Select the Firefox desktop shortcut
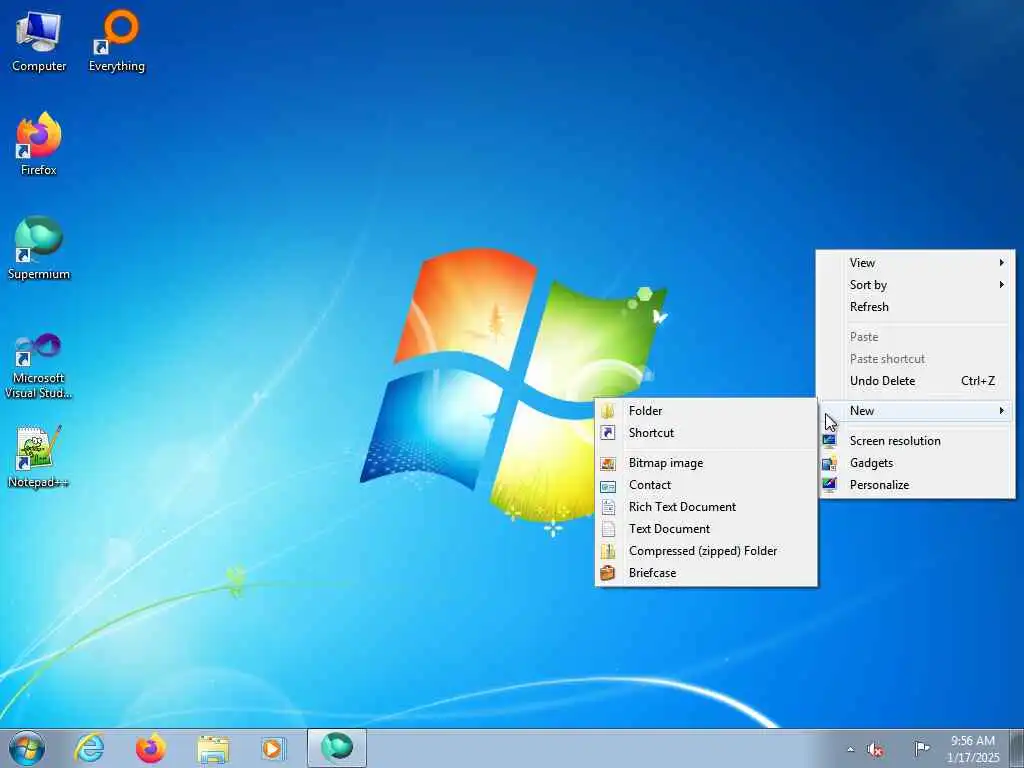The width and height of the screenshot is (1024, 768). 39,145
